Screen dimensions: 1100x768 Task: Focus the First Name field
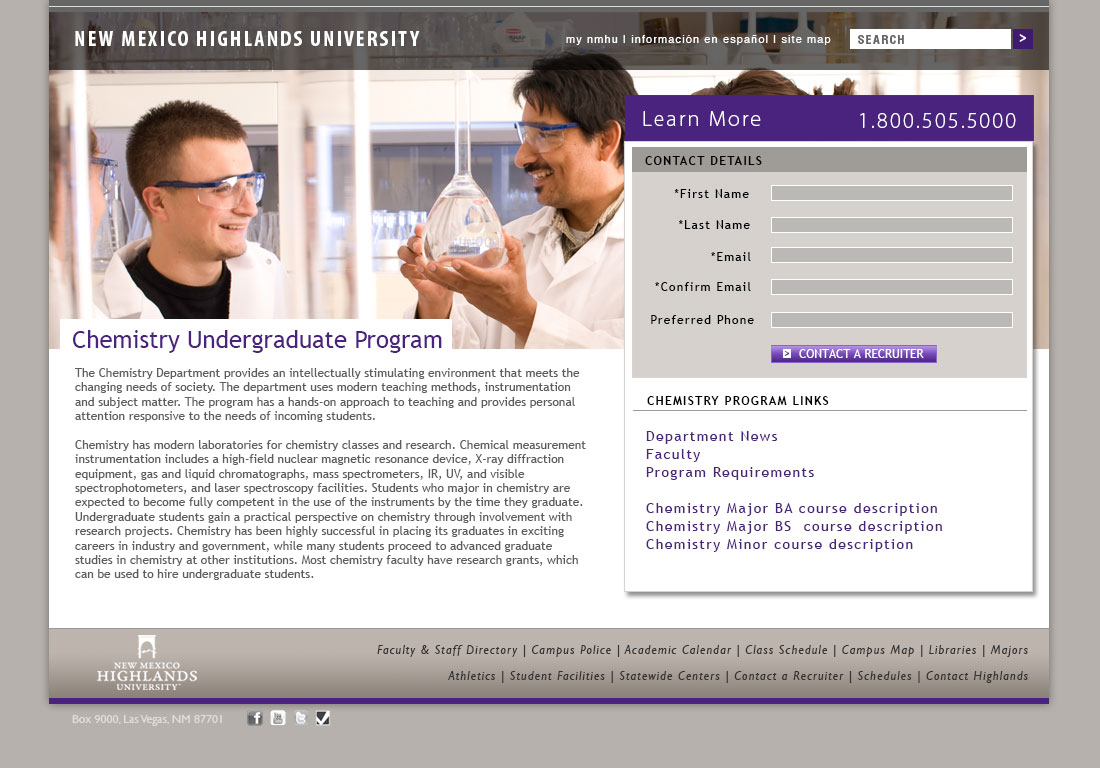[x=892, y=193]
